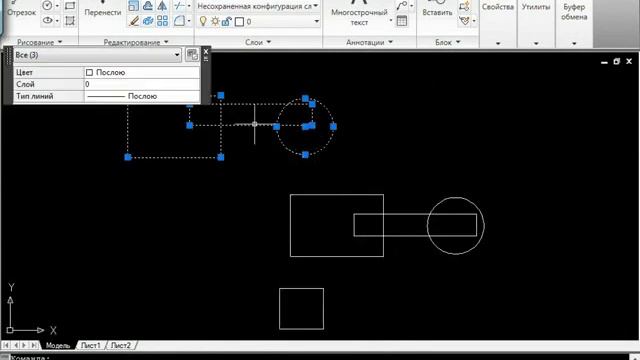Click the Explode tool icon
The image size is (640, 360).
(148, 21)
